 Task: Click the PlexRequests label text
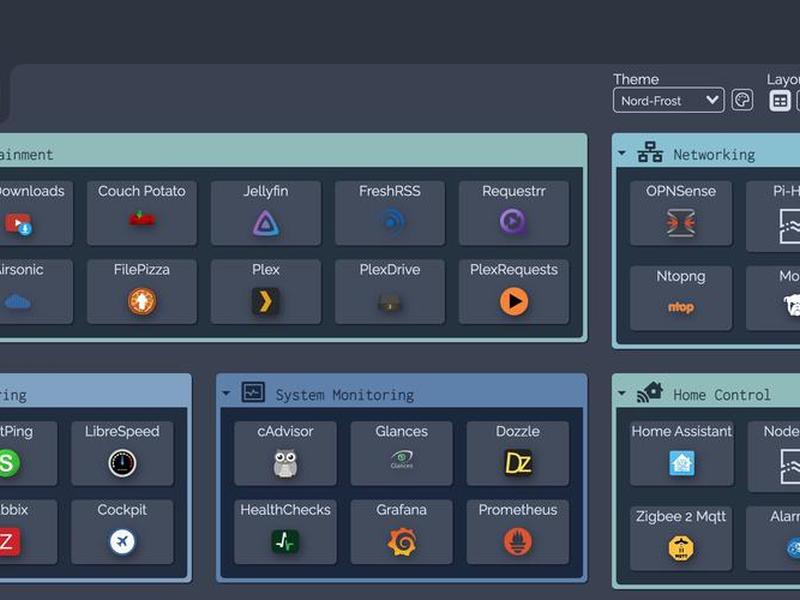[514, 270]
